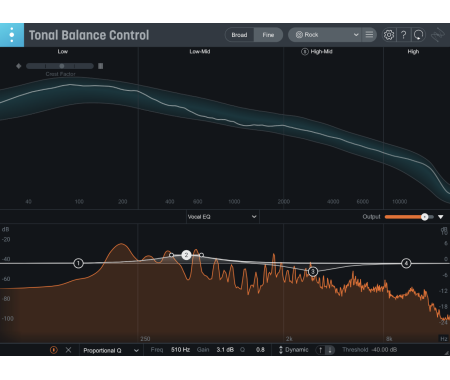Collapse the EQ panel with the triangle

click(441, 217)
